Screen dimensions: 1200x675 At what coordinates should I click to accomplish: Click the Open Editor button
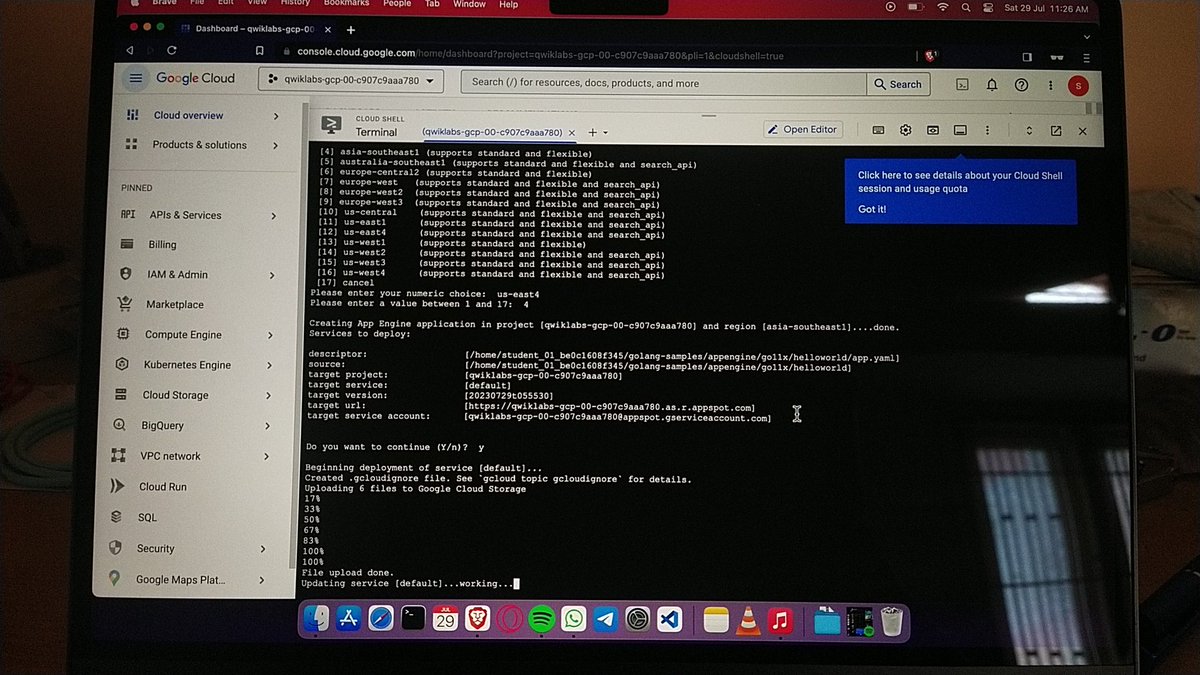click(x=803, y=129)
